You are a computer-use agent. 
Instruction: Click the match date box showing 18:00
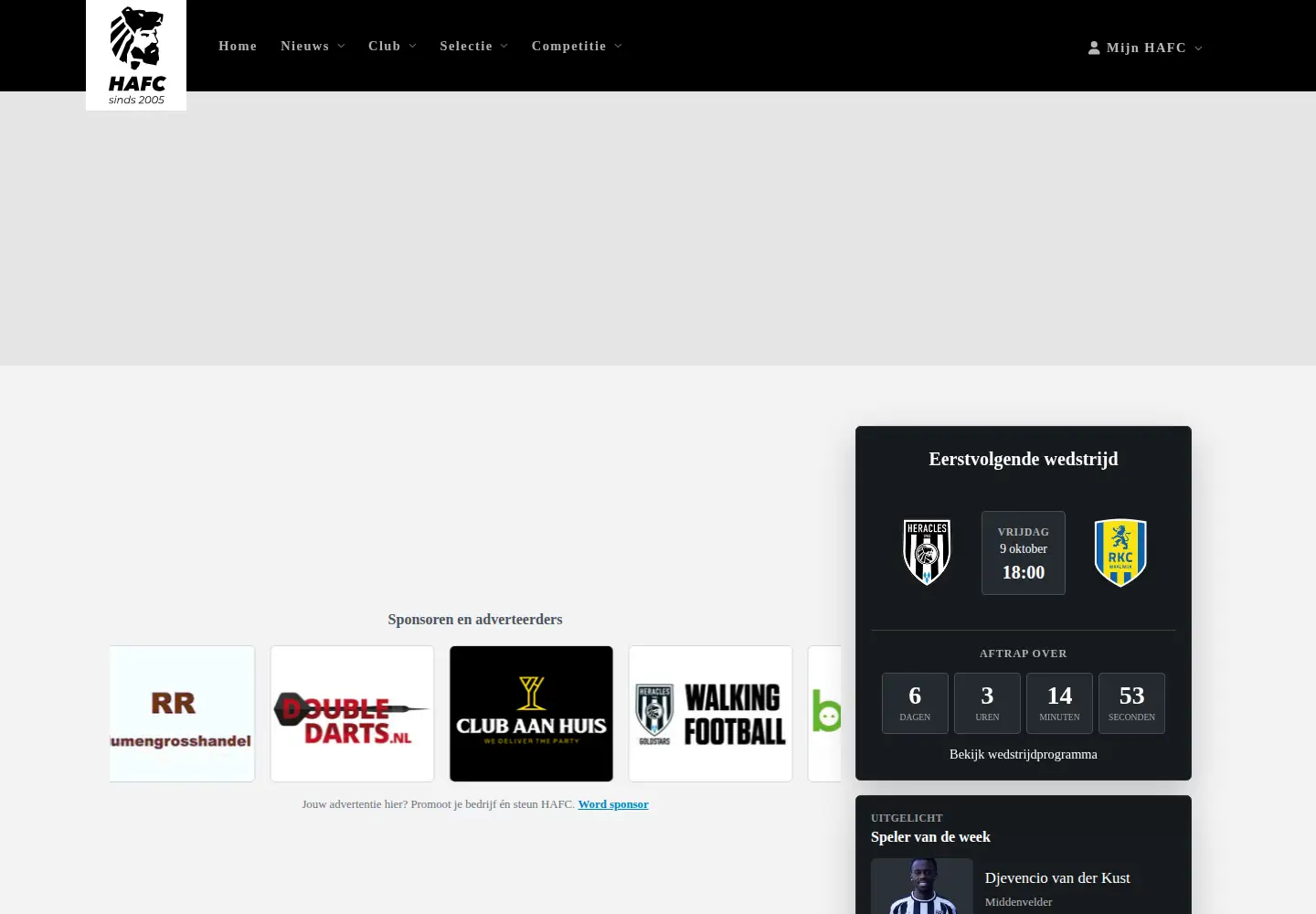tap(1024, 553)
